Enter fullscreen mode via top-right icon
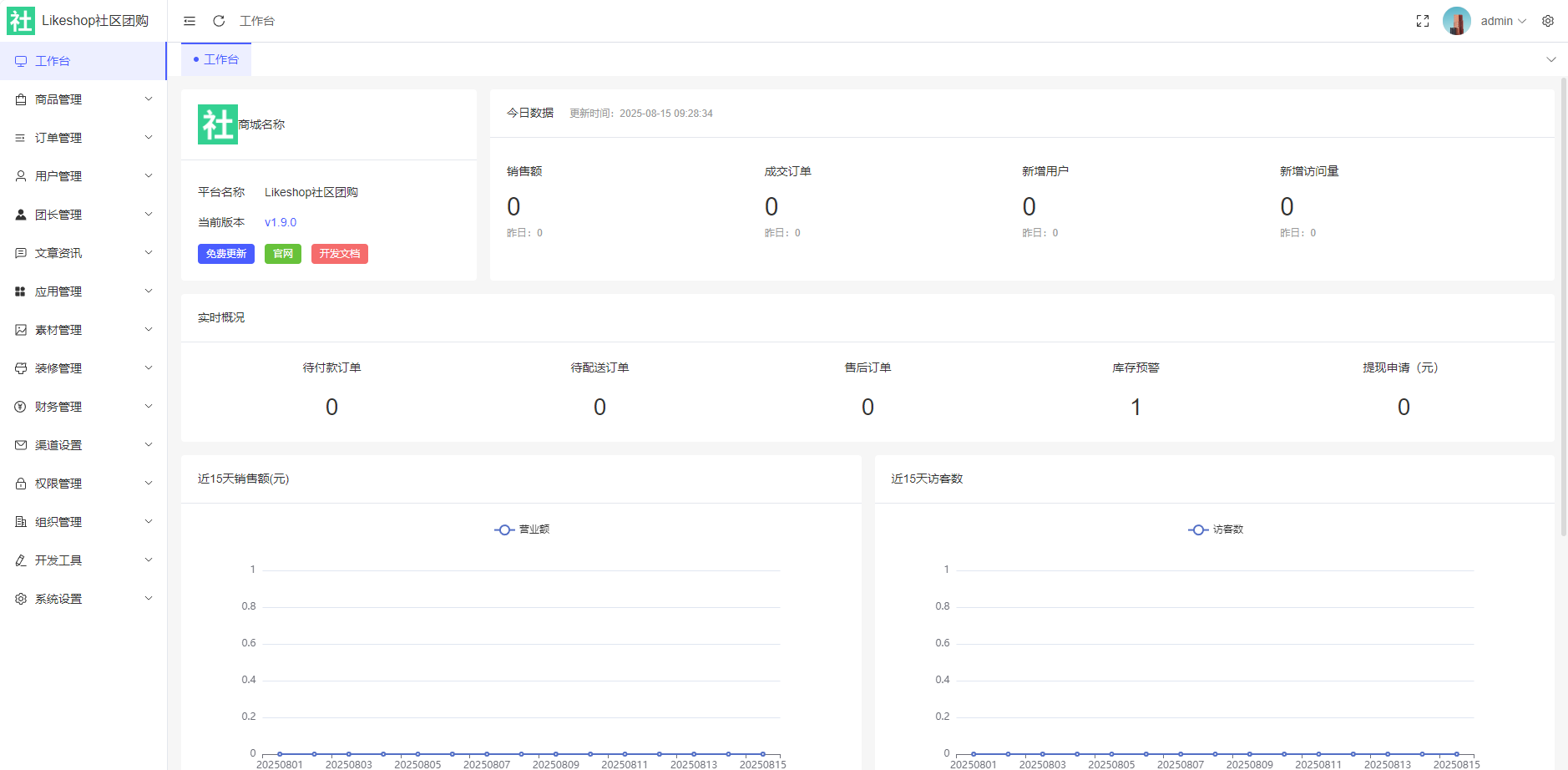Viewport: 1568px width, 770px height. point(1423,21)
